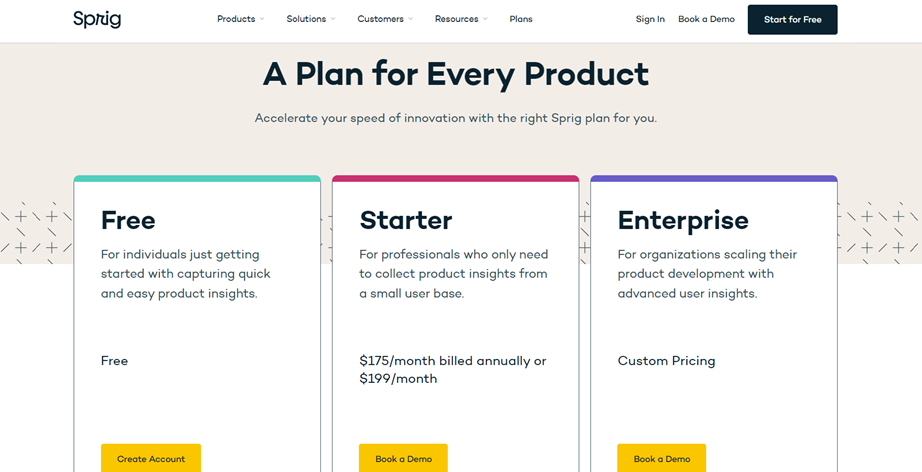The width and height of the screenshot is (922, 472).
Task: Open the Products menu
Action: 236,19
